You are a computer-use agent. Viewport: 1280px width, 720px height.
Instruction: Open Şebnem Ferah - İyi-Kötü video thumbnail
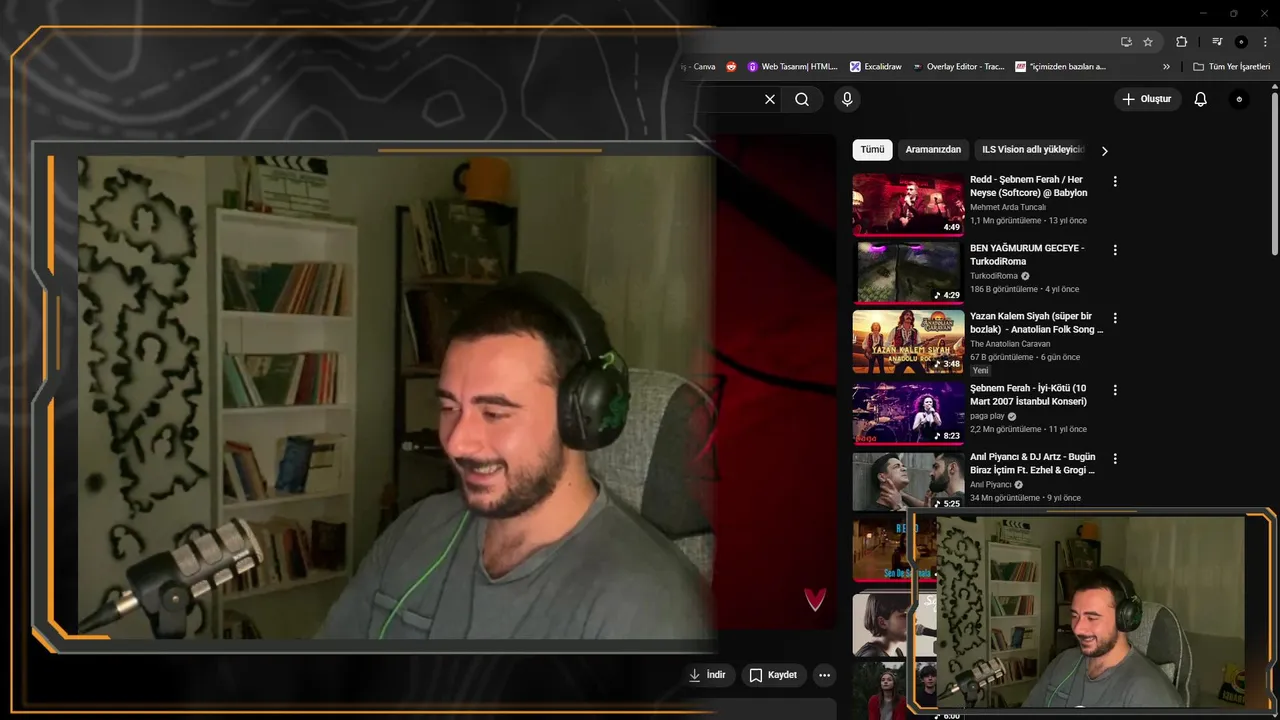point(908,413)
